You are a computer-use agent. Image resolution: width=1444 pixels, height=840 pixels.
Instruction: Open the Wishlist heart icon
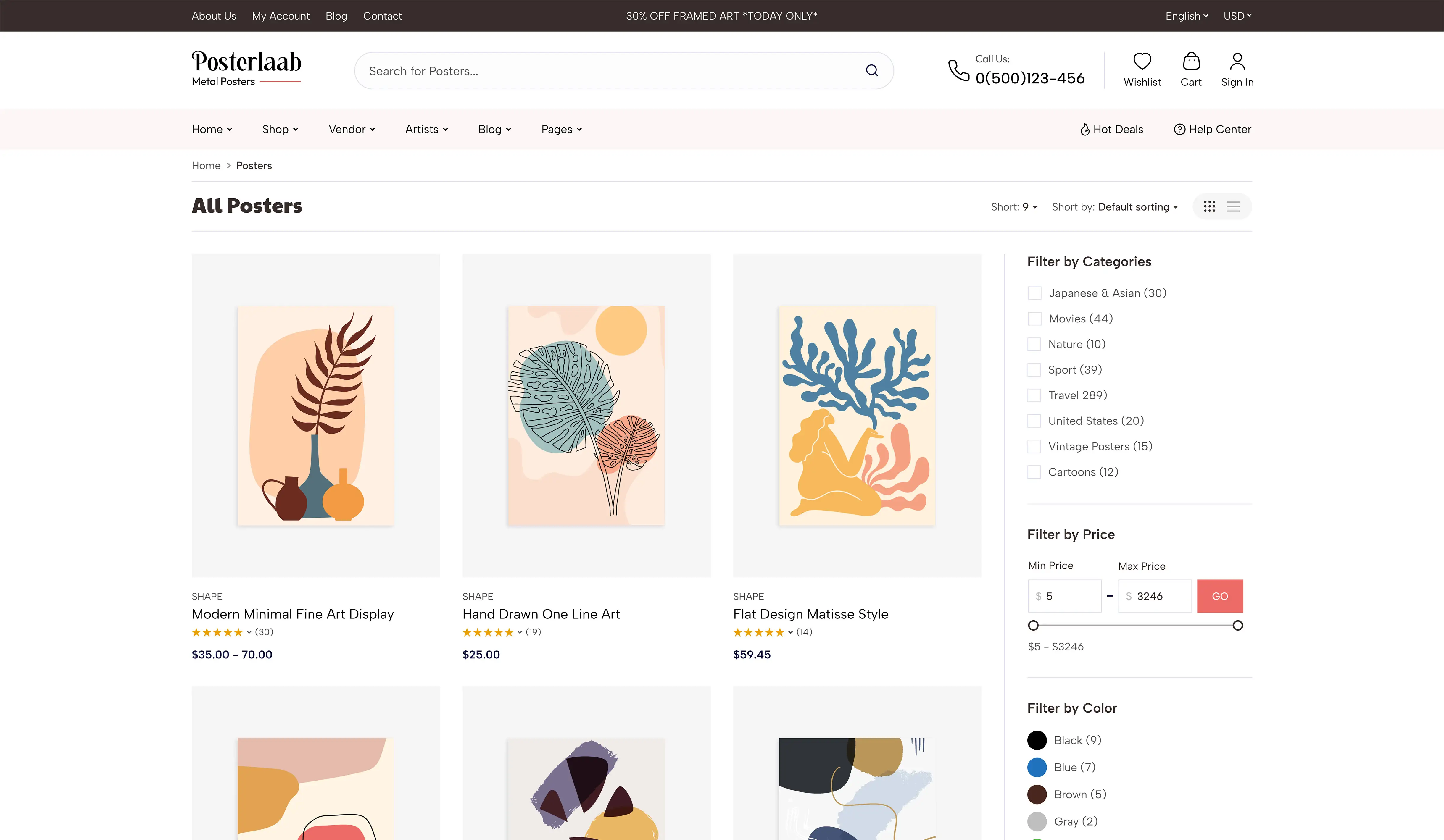pyautogui.click(x=1142, y=61)
